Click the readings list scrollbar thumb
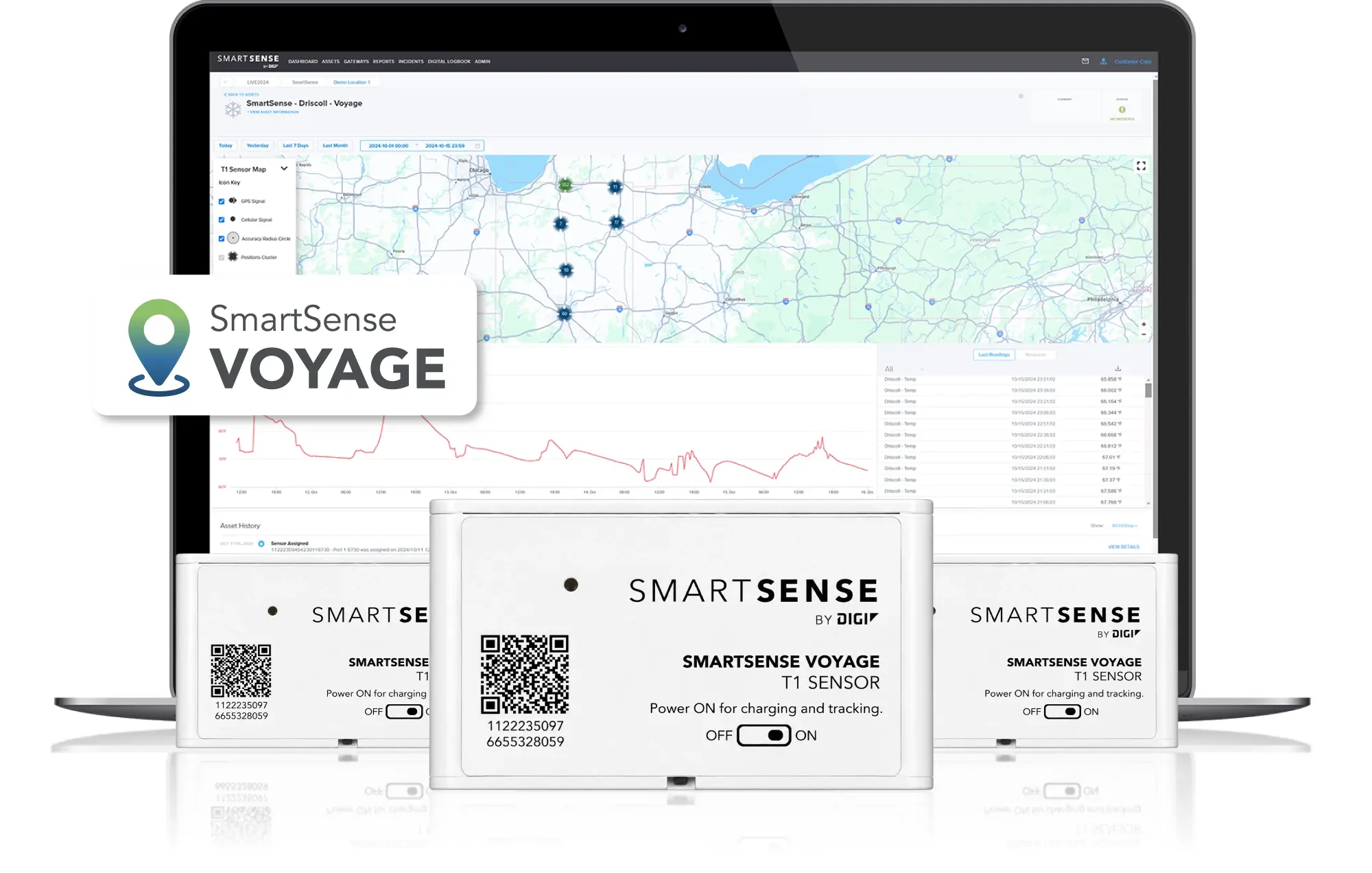 [1148, 391]
